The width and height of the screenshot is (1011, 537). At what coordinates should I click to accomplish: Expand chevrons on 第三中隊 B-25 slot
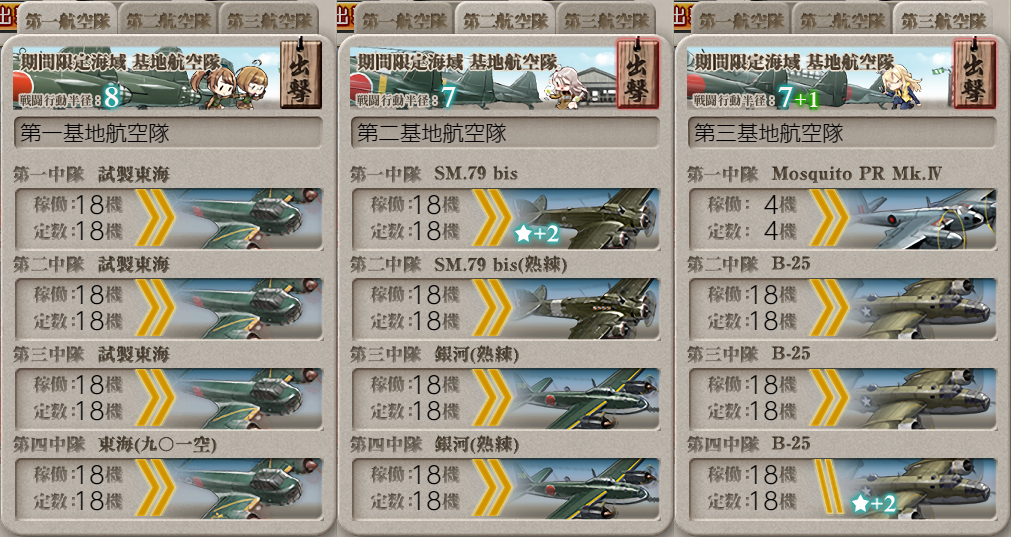pos(829,398)
